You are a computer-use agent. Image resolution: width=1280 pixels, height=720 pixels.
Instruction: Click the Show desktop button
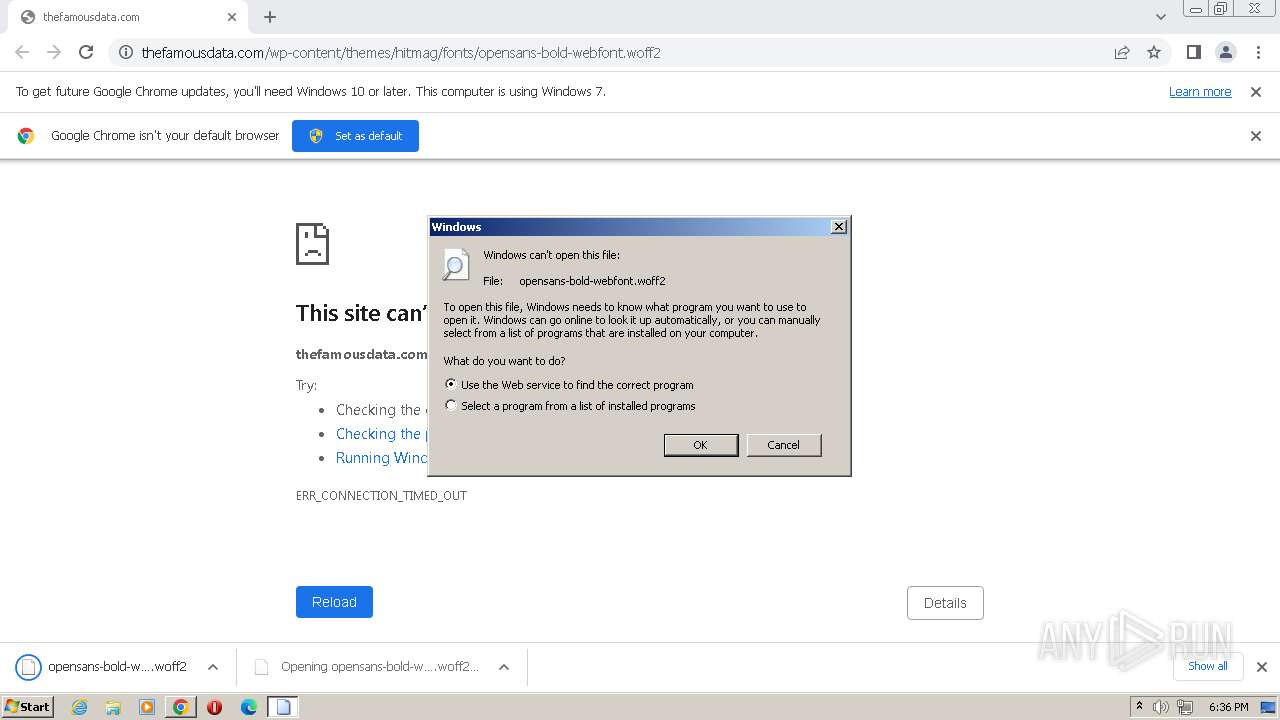[1270, 707]
